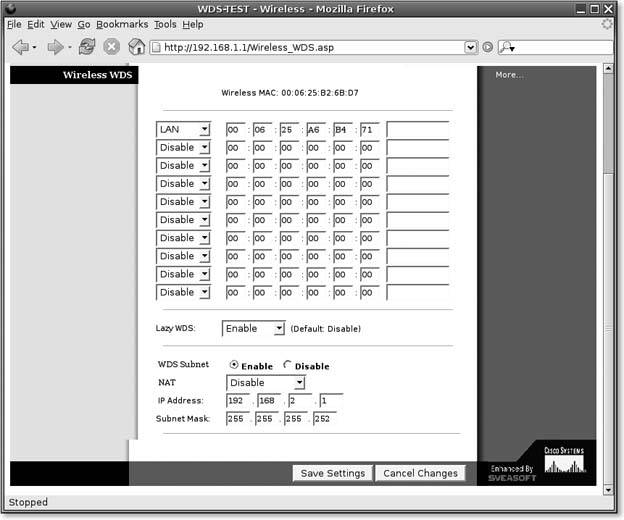Screen dimensions: 624x520
Task: Click the Back navigation arrow
Action: [20, 47]
